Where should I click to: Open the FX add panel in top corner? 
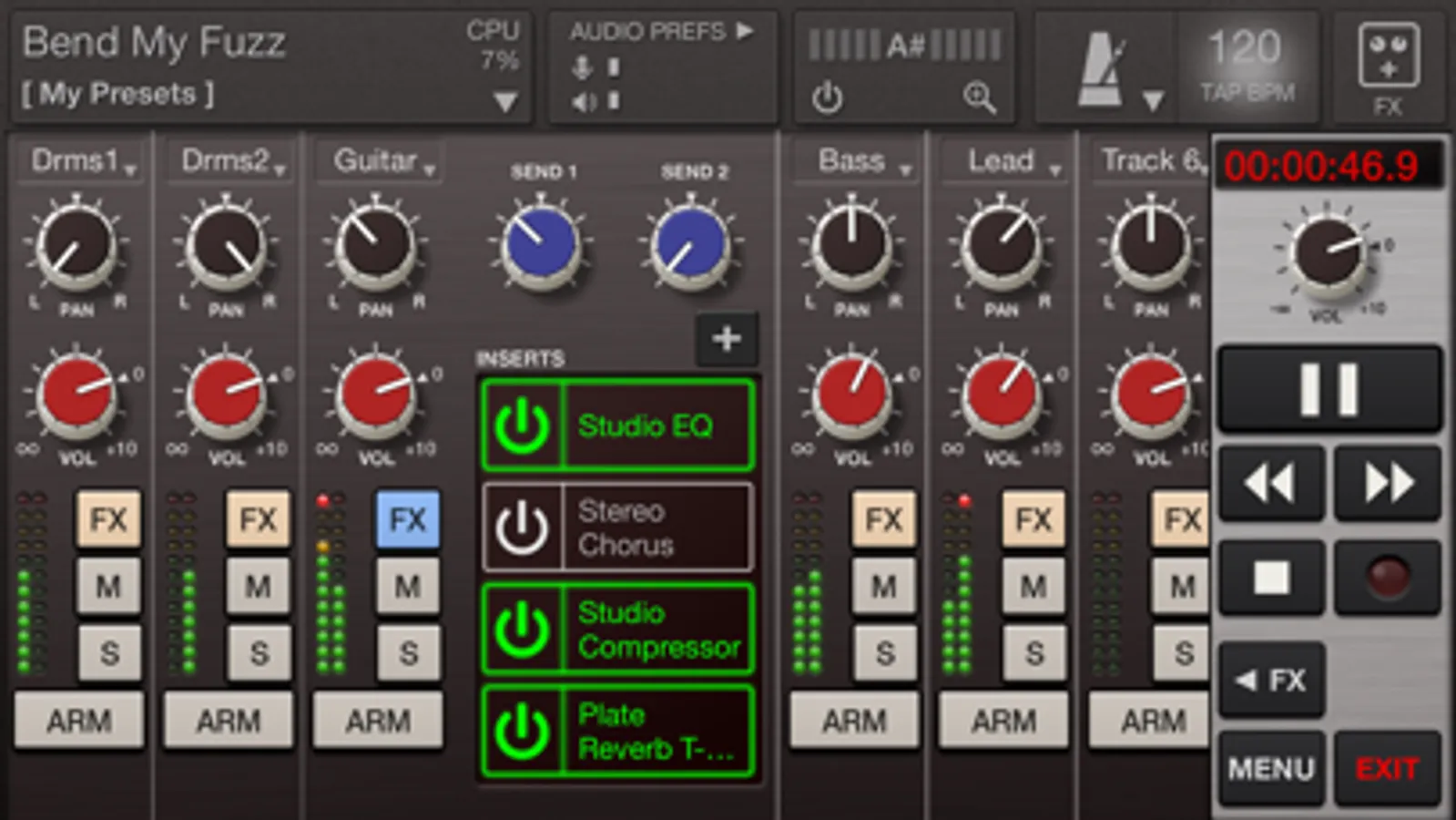[1388, 67]
